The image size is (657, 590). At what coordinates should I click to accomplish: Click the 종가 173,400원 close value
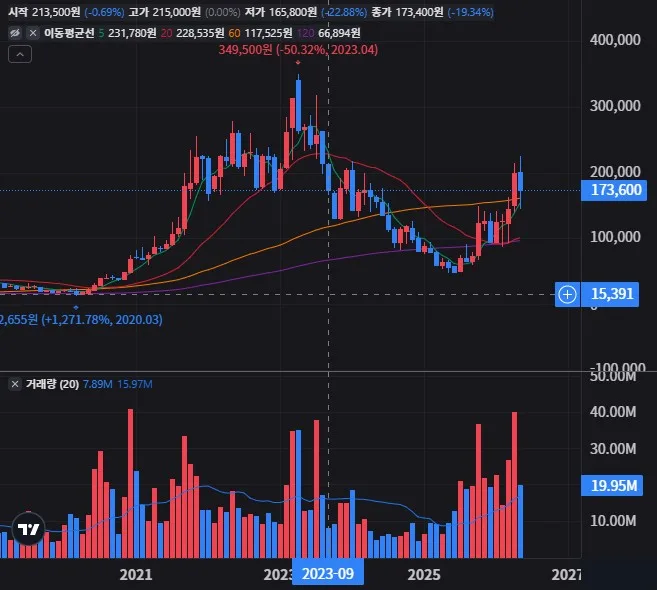(407, 12)
